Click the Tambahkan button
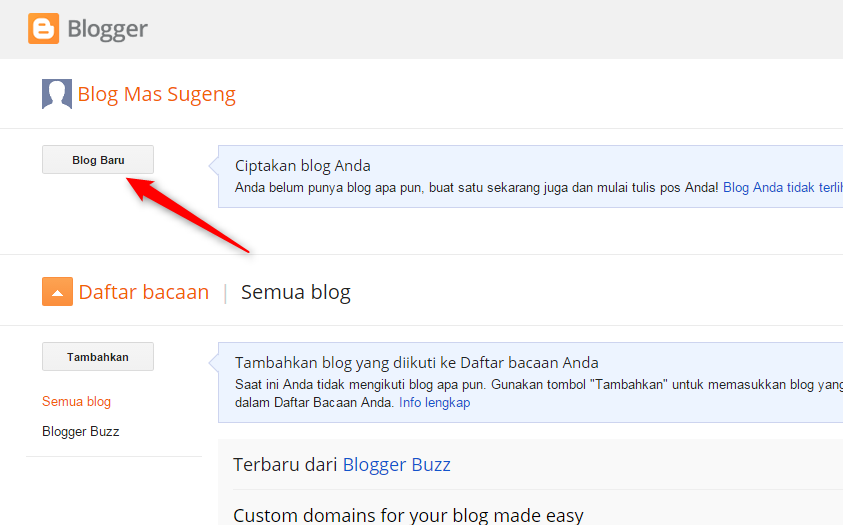The image size is (843, 525). pos(98,357)
